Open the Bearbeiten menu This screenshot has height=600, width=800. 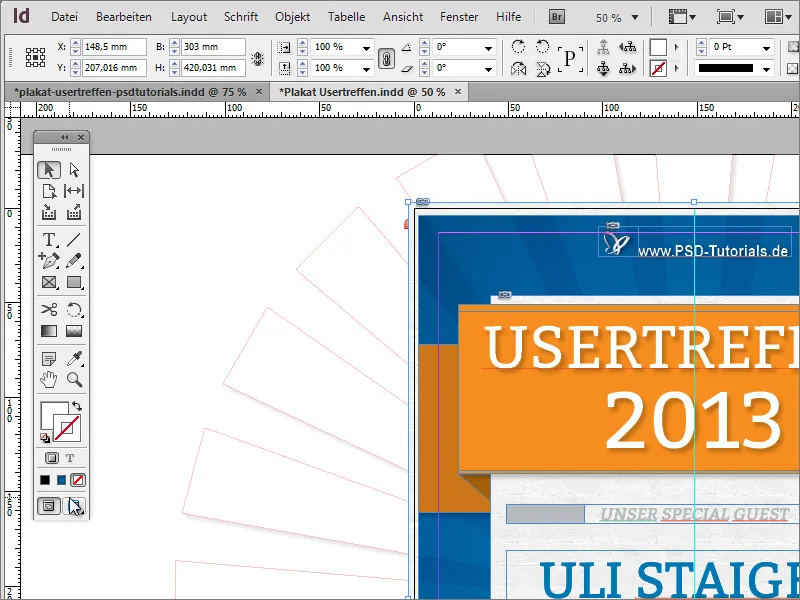click(124, 17)
